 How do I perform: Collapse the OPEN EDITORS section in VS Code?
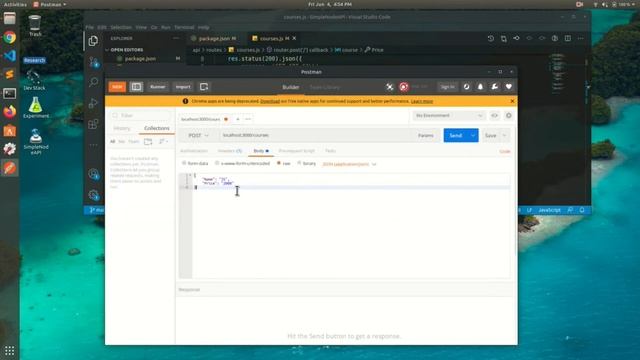coord(127,50)
